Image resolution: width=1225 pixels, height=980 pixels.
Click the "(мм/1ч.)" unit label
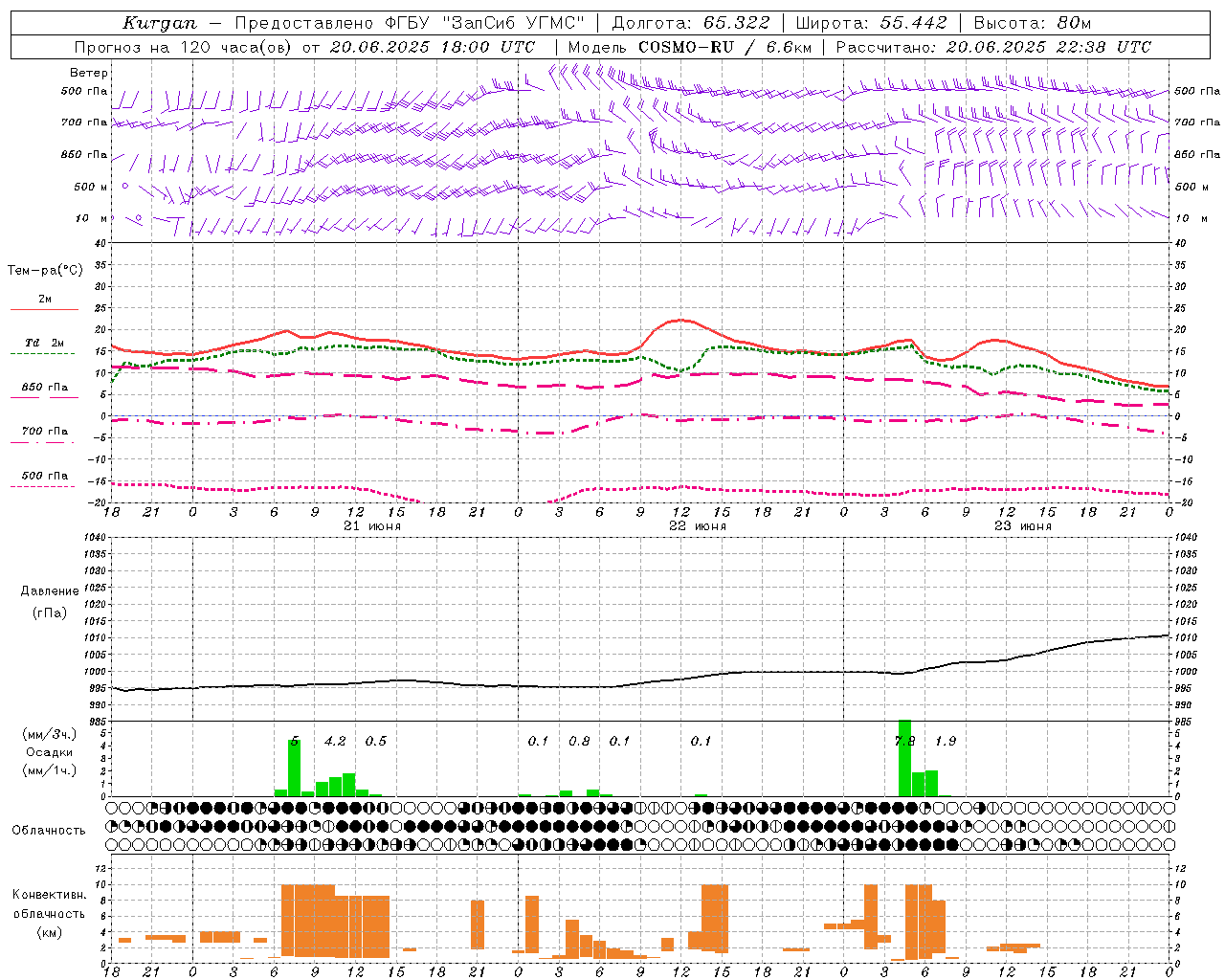(50, 770)
